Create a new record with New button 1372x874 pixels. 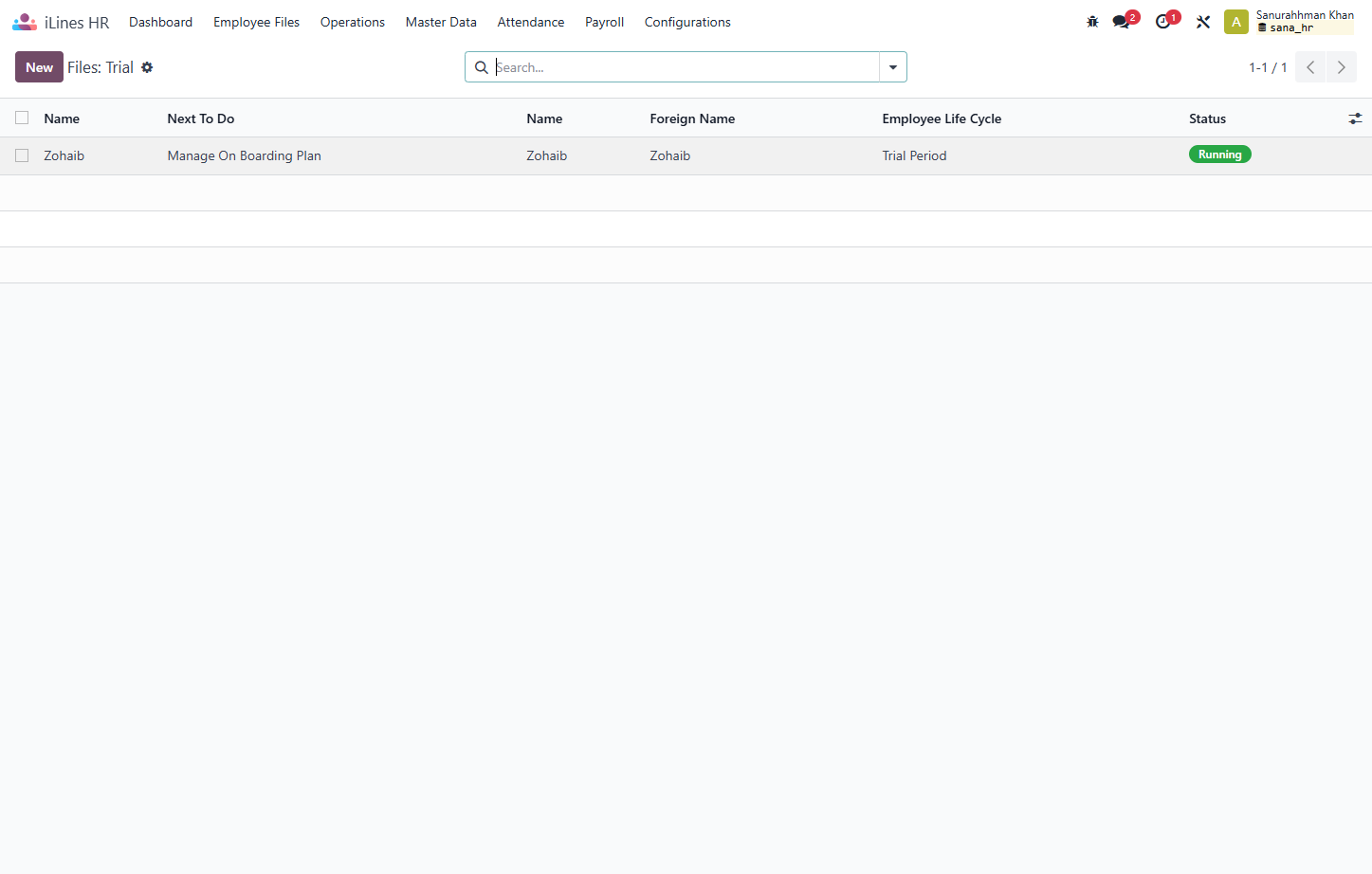39,67
